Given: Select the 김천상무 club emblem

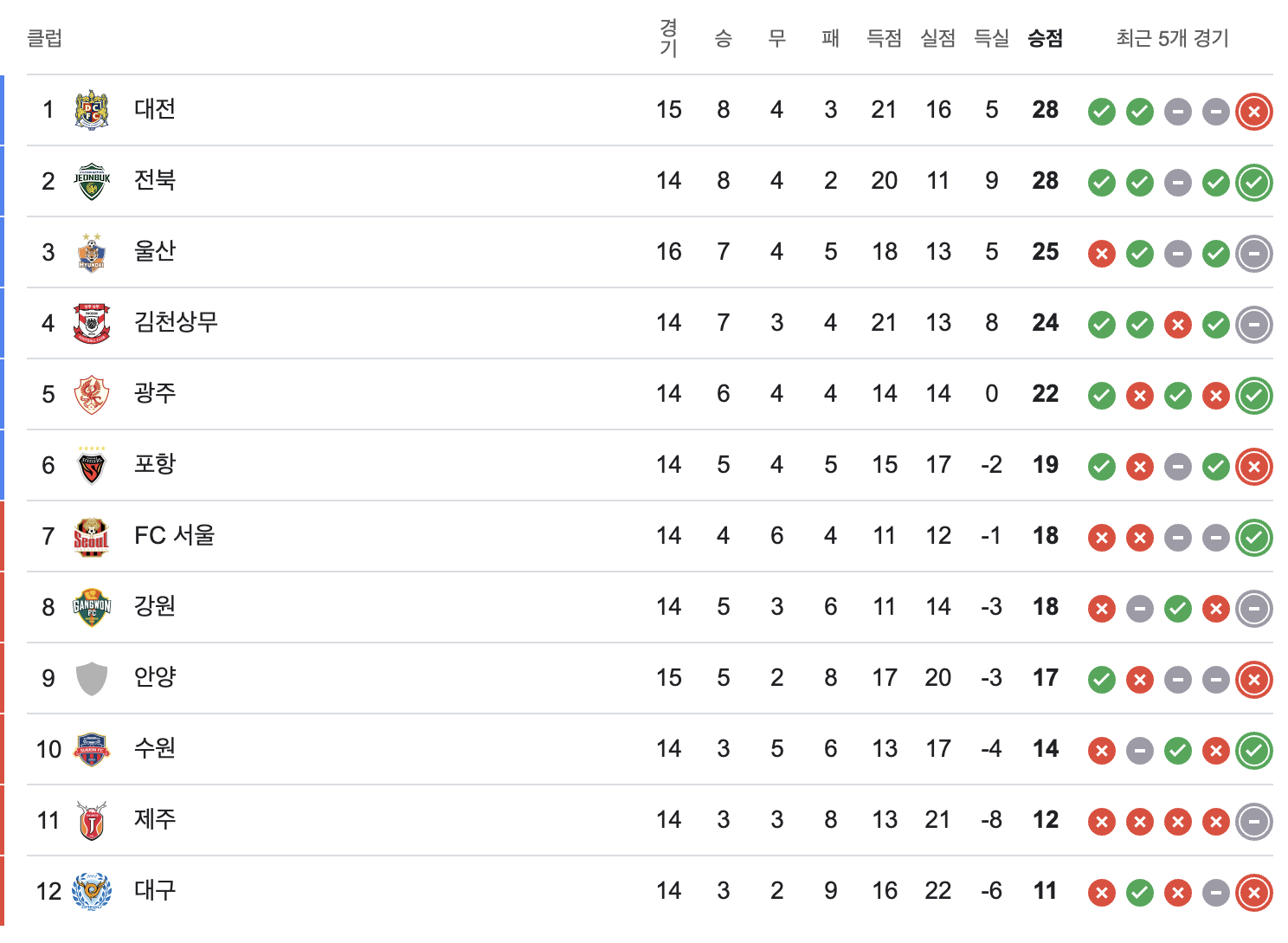Looking at the screenshot, I should tap(92, 323).
